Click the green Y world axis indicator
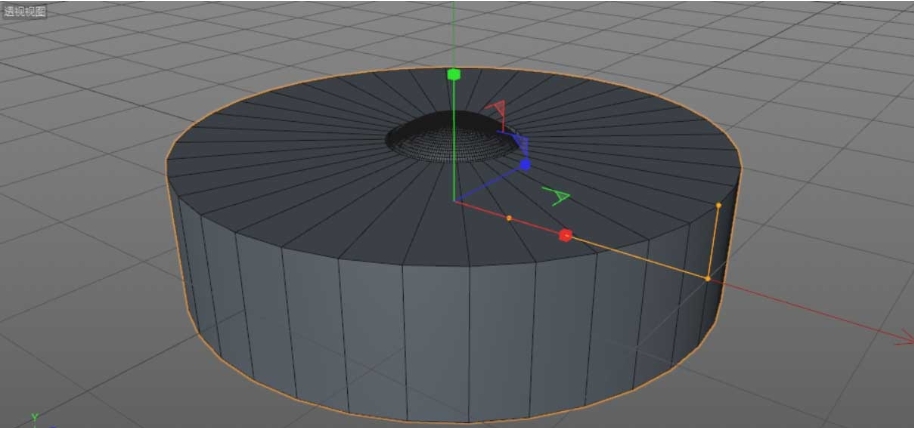Screen dimensions: 914x428 (x=34, y=416)
